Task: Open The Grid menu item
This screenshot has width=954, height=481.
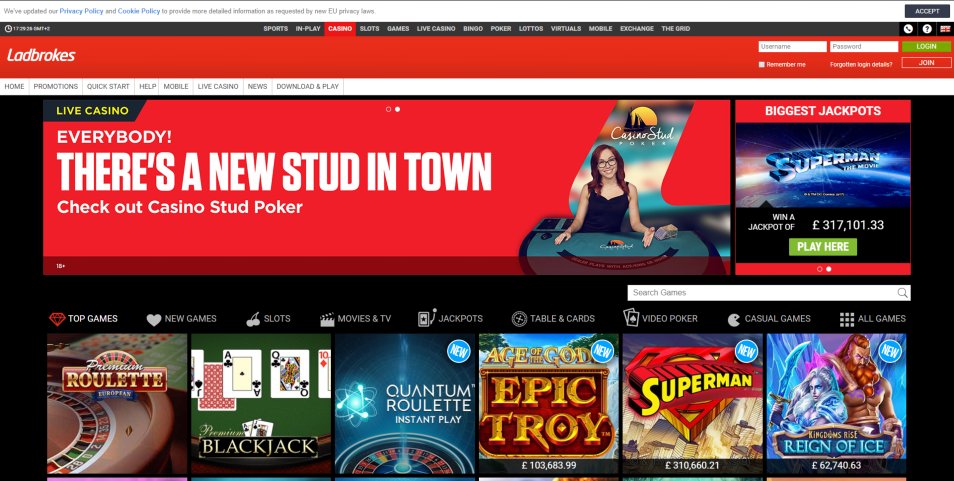Action: [675, 29]
